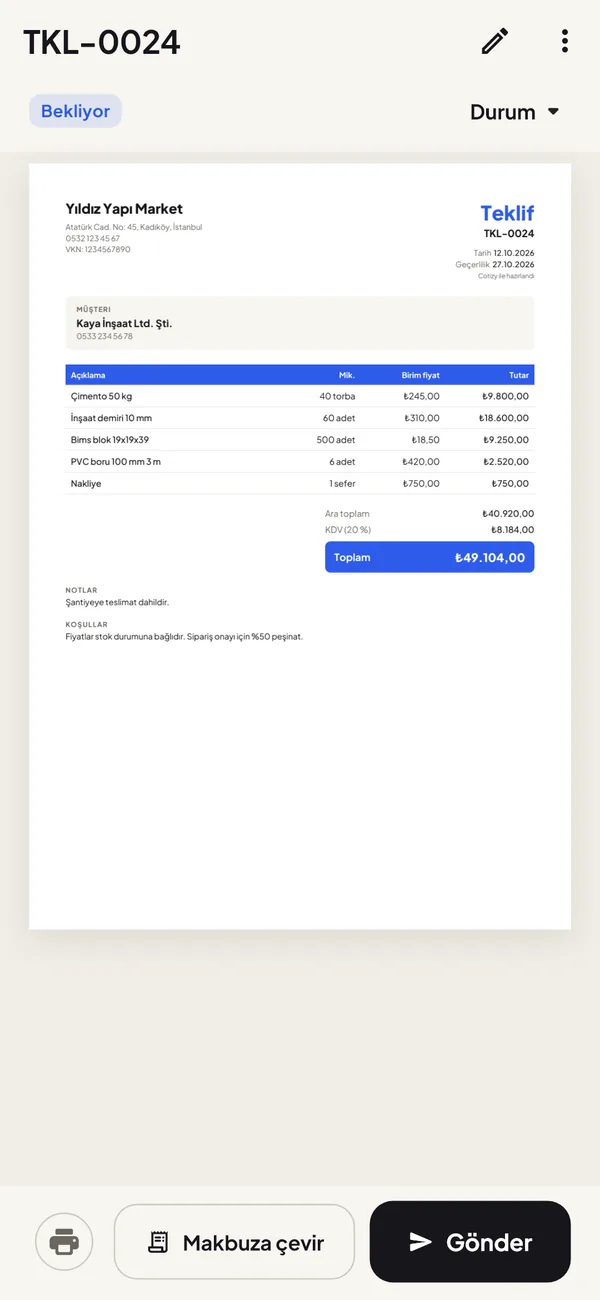Tap the Yıldız Yapı Market company name
Viewport: 600px width, 1300px height.
[x=124, y=209]
